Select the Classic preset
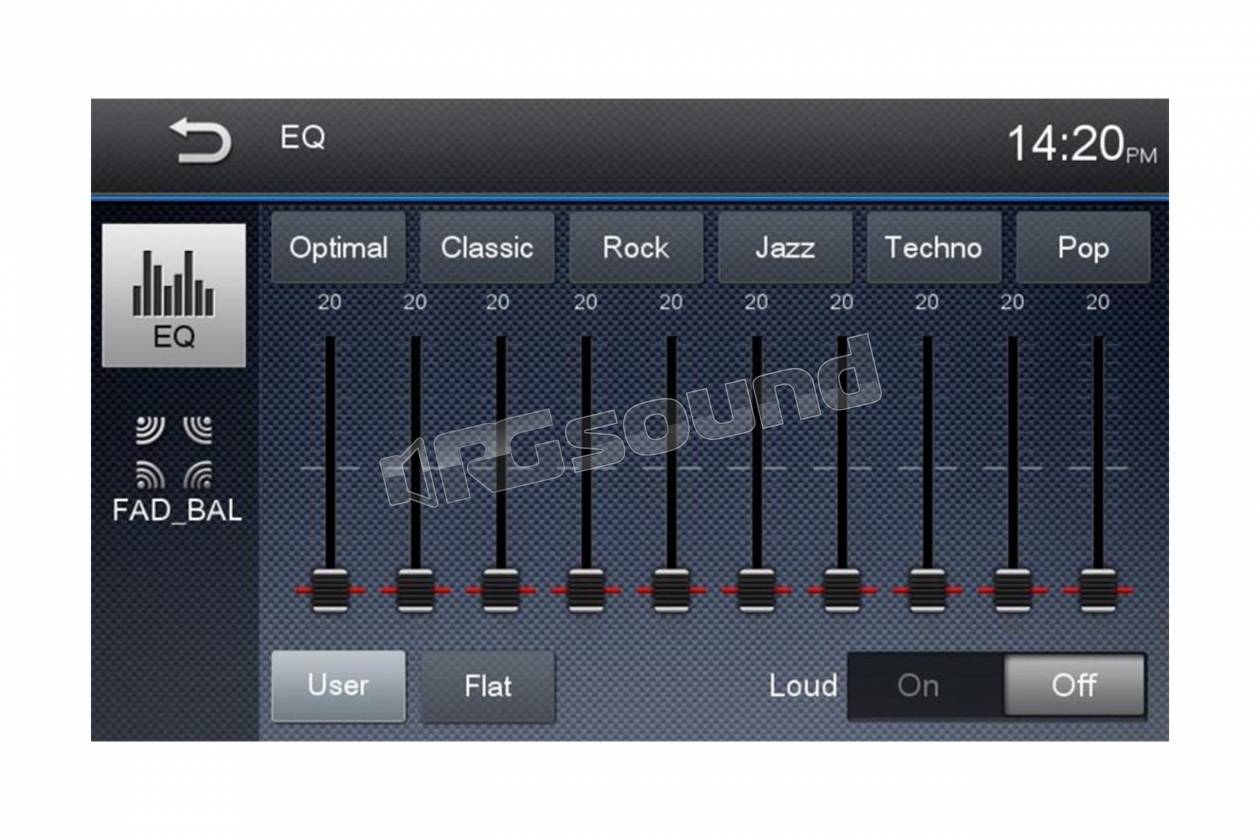This screenshot has height=840, width=1260. tap(487, 247)
